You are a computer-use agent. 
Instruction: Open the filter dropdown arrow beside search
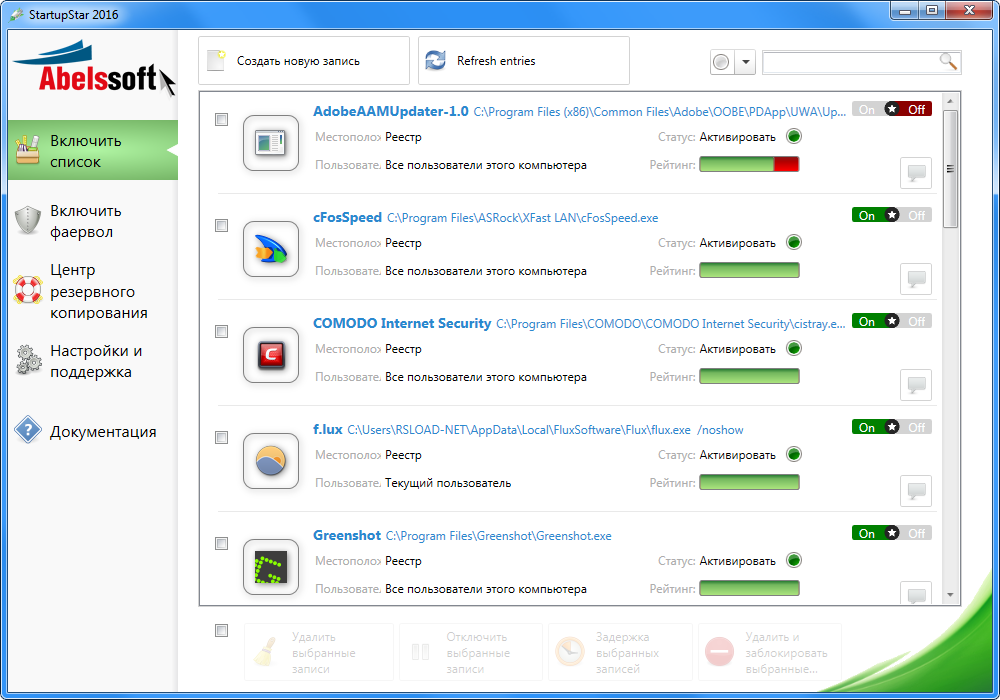click(x=745, y=62)
